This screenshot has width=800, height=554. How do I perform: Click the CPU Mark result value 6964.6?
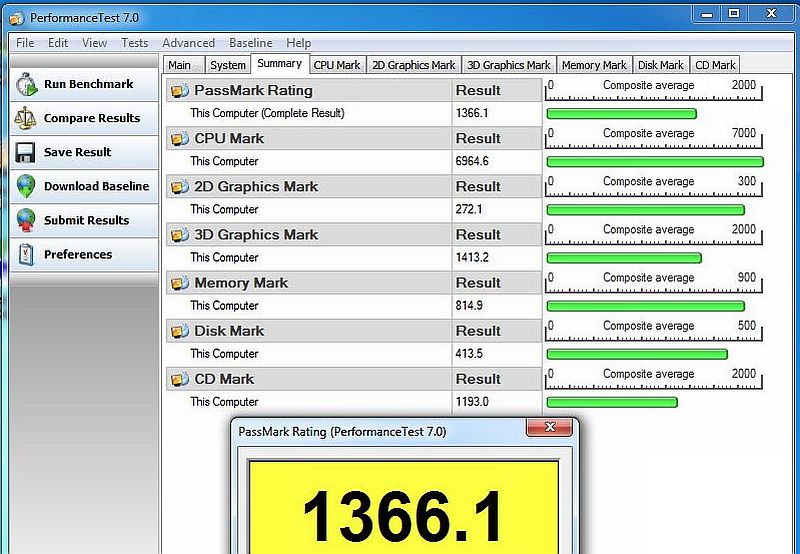(472, 162)
